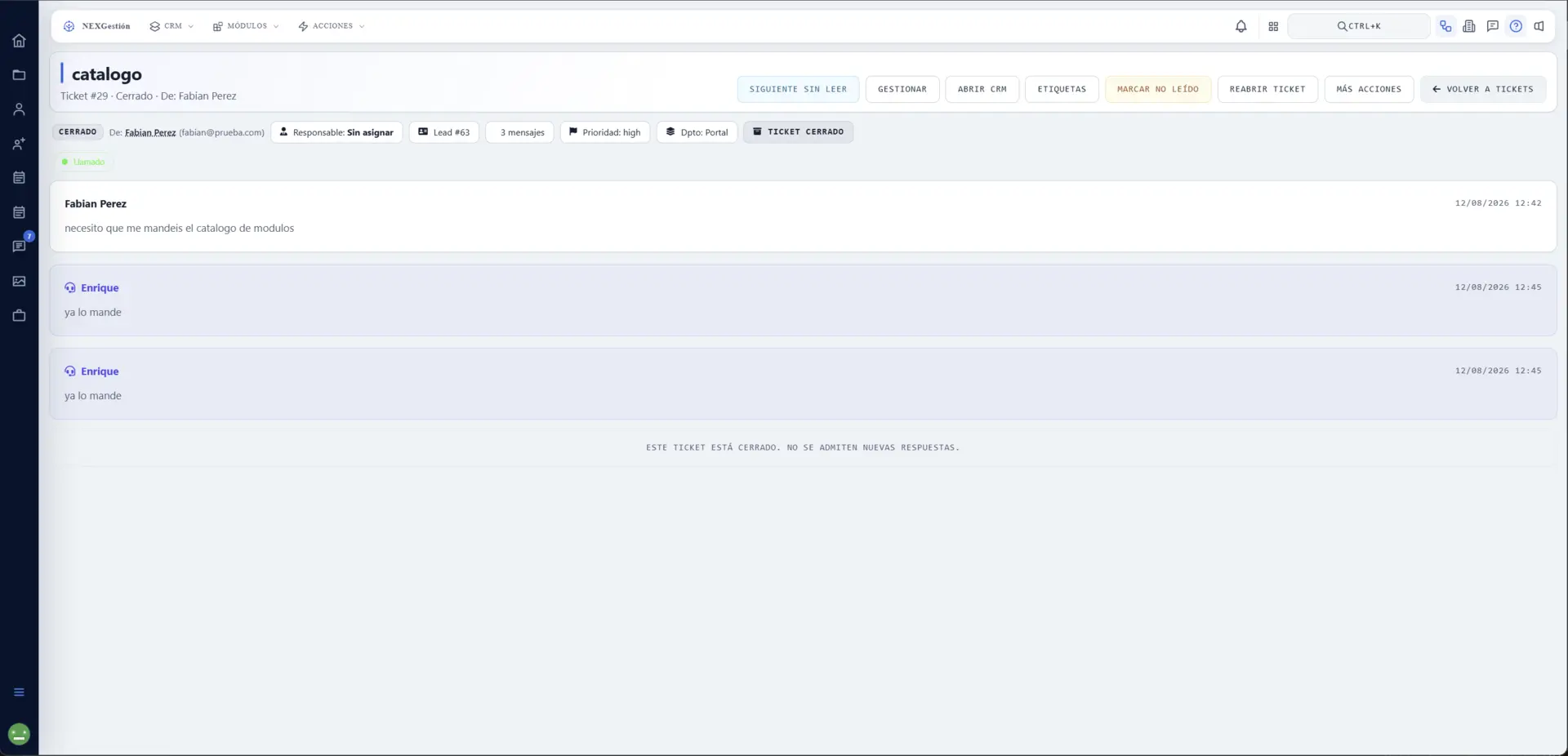The image size is (1568, 756).
Task: Open MÁS ACCIONES menu
Action: click(1369, 89)
